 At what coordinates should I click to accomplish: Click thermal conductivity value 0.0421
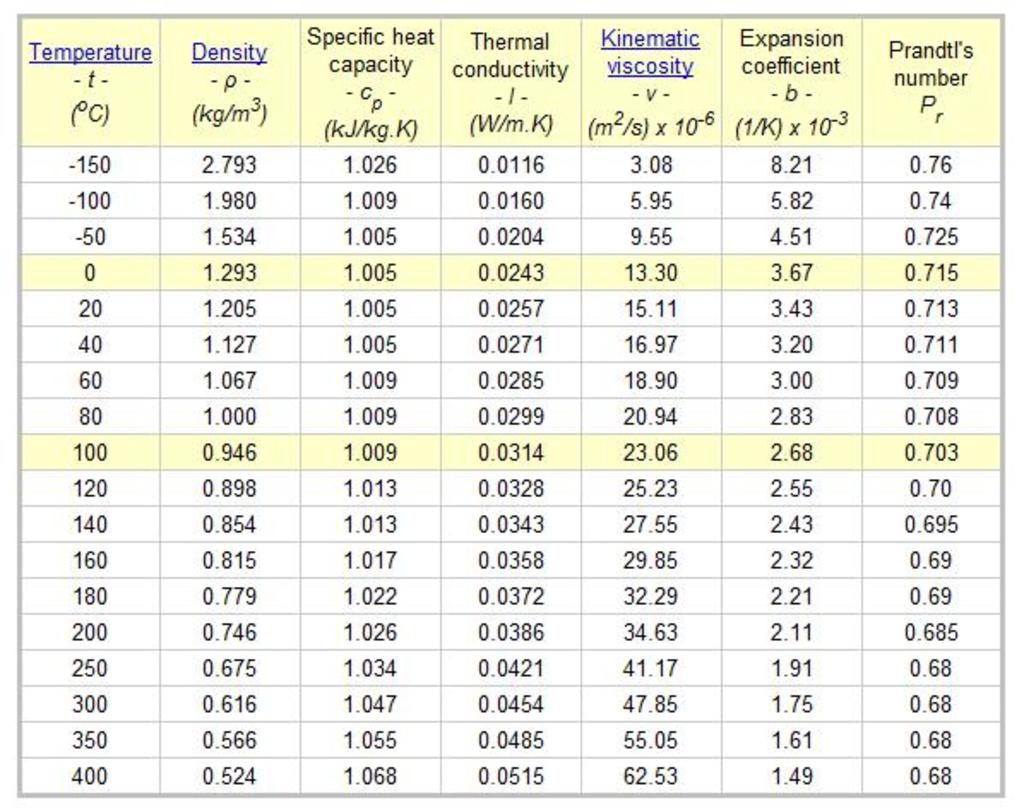tap(510, 668)
